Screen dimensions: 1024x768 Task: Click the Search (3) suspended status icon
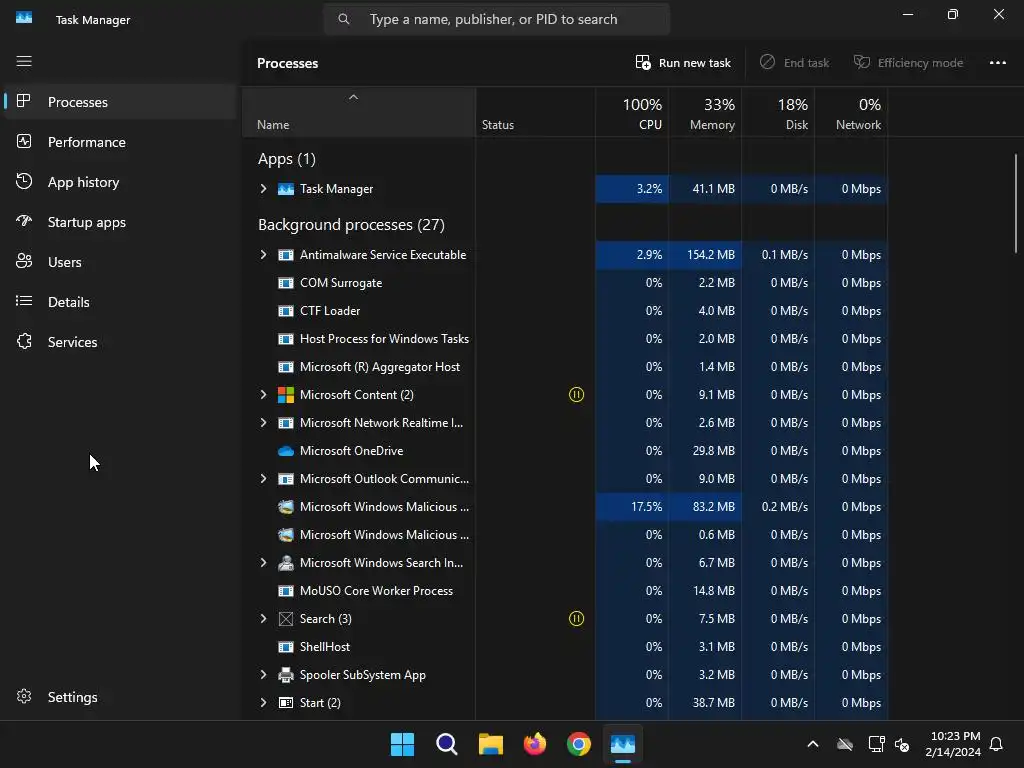click(x=577, y=618)
